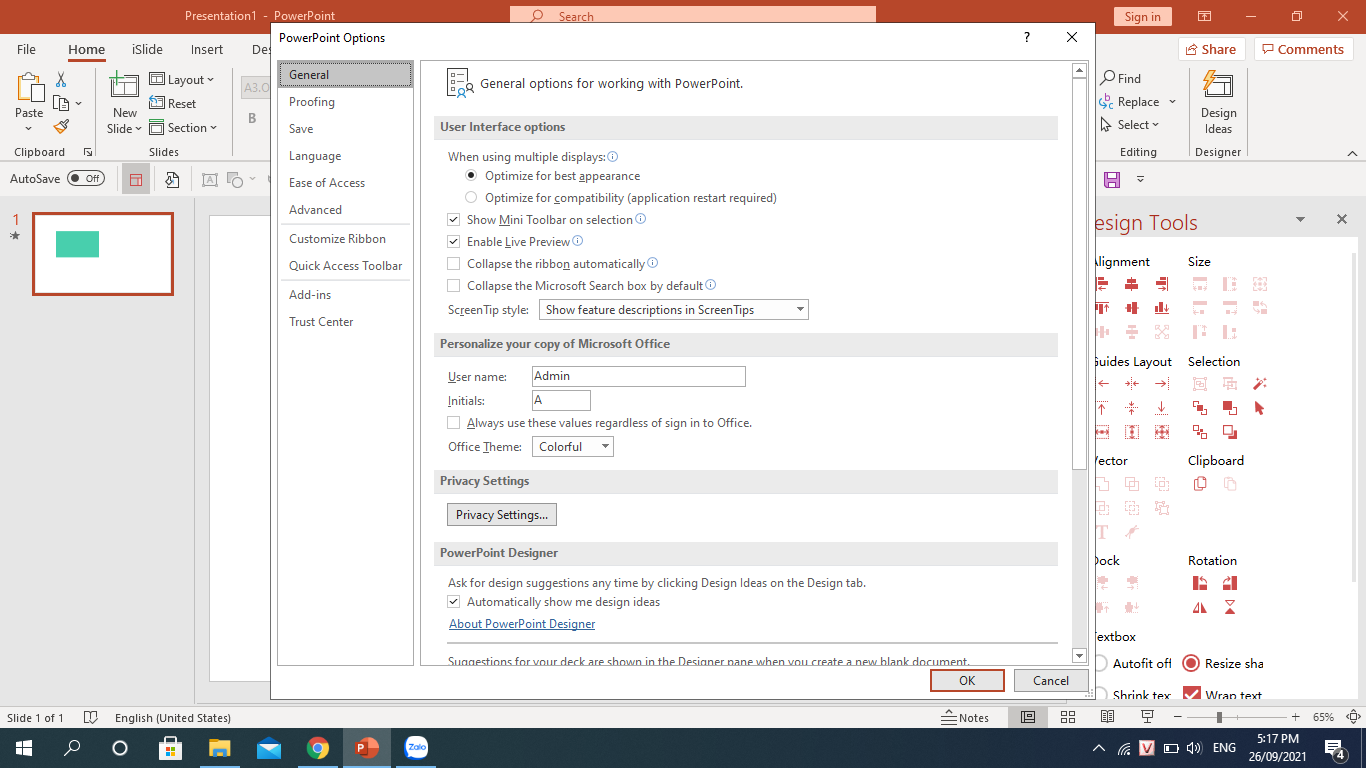Click the OK button in Options dialog
1366x768 pixels.
(x=967, y=680)
